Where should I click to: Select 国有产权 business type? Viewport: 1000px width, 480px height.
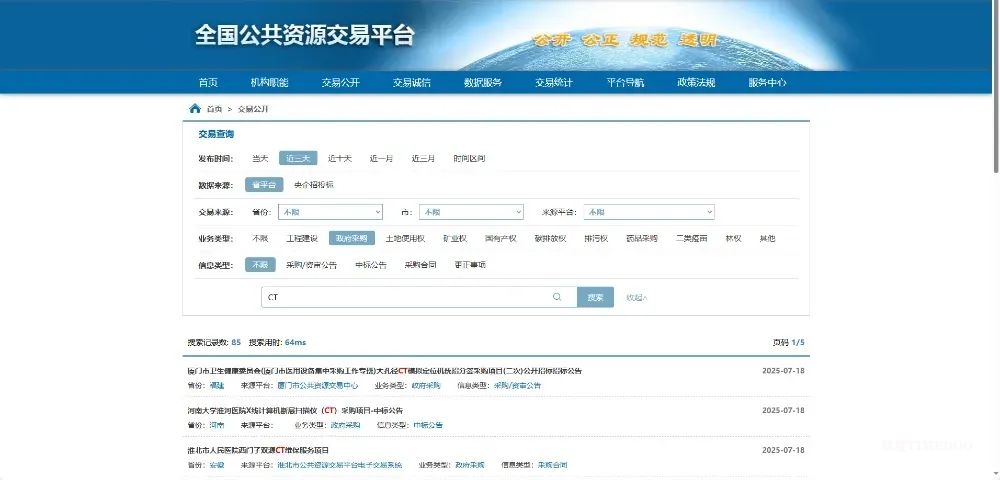click(501, 238)
